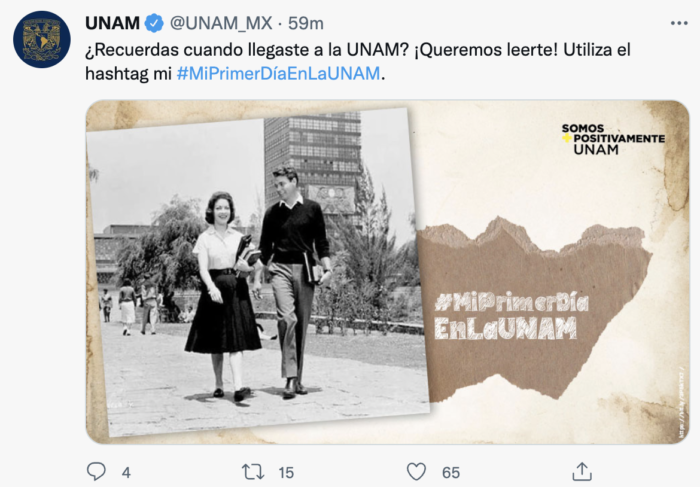This screenshot has height=487, width=700.
Task: Click the 59m timestamp link
Action: (306, 23)
